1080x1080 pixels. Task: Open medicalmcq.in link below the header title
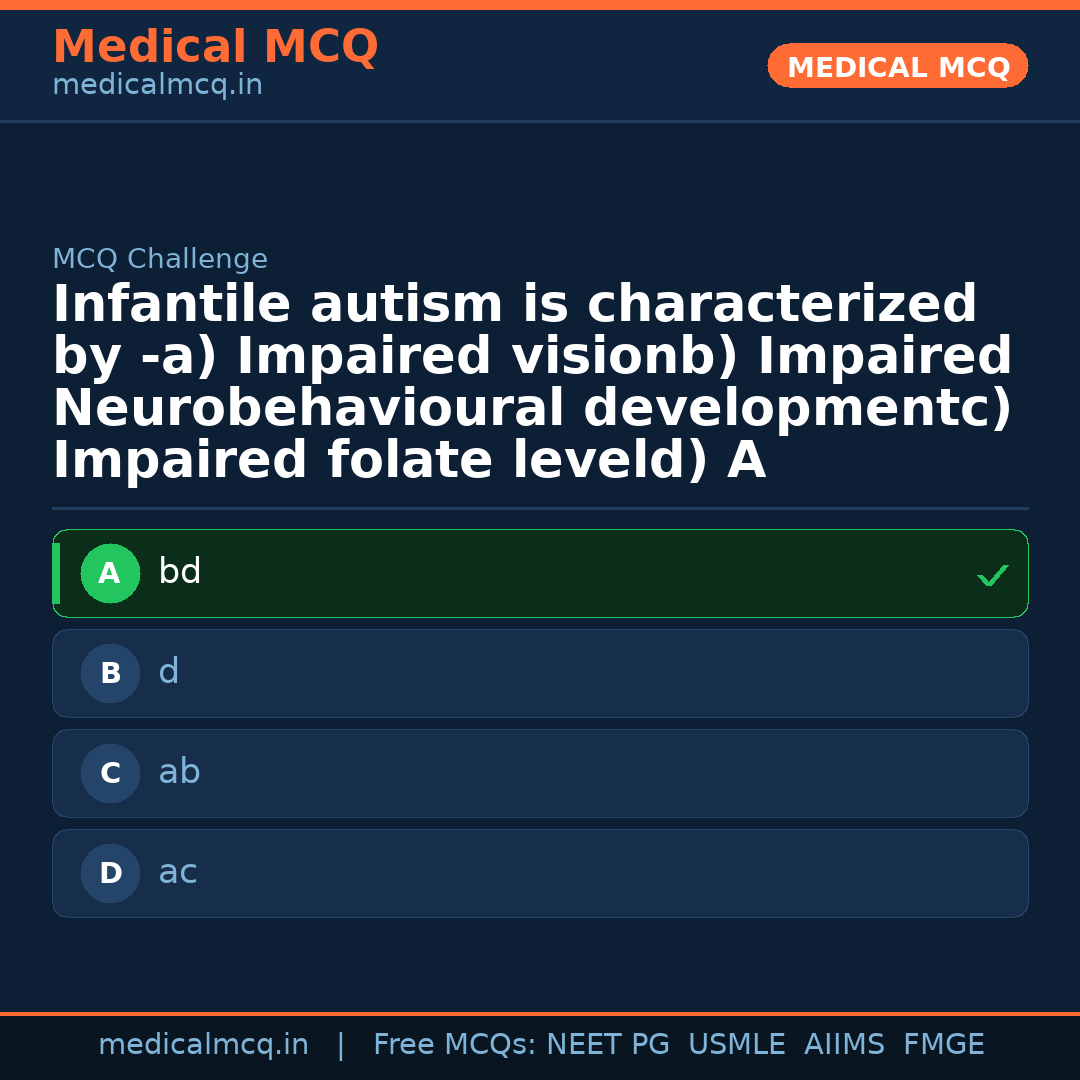point(157,85)
